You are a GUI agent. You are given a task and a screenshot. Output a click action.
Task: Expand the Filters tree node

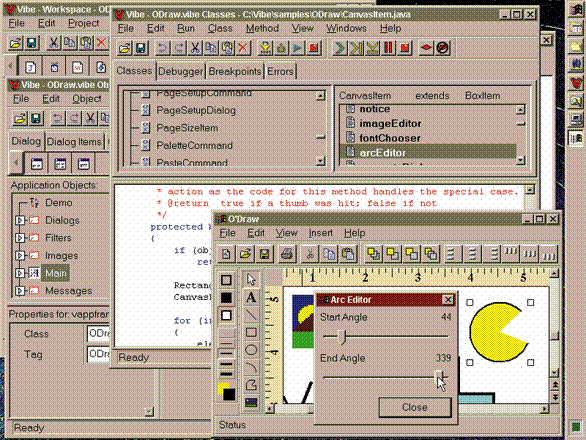pos(20,238)
